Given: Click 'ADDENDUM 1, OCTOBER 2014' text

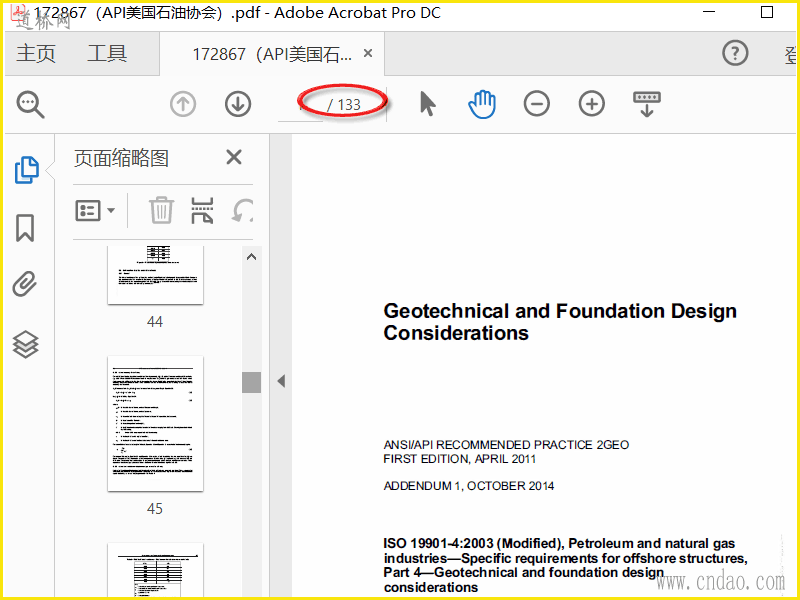Looking at the screenshot, I should (x=468, y=486).
